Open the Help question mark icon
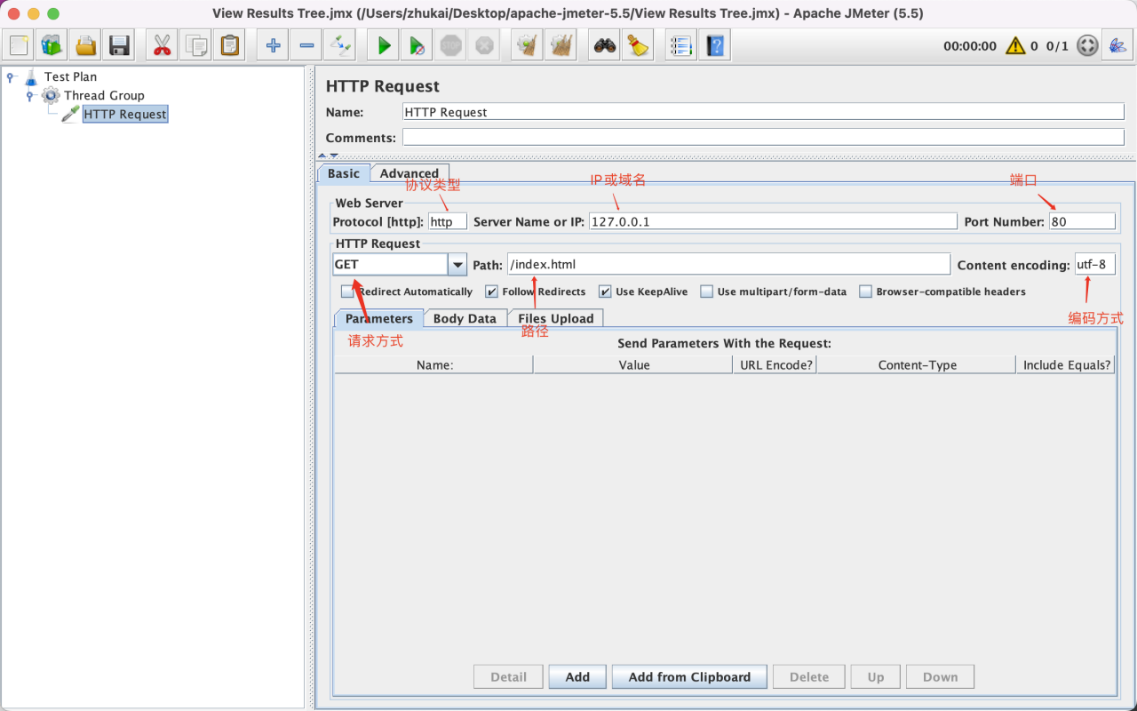 click(x=714, y=45)
